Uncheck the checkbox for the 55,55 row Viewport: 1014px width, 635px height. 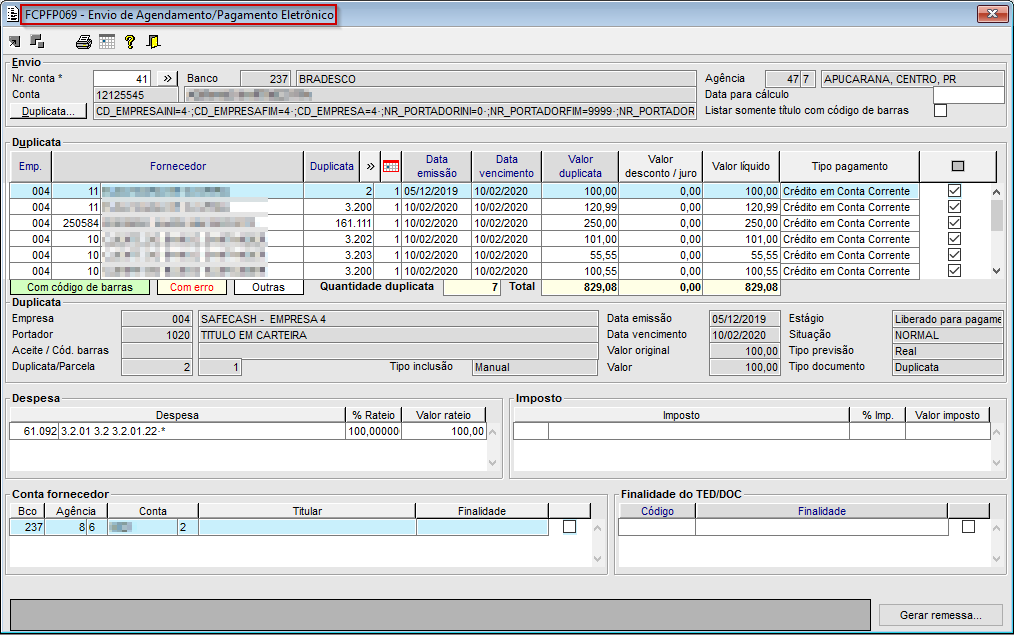click(954, 255)
